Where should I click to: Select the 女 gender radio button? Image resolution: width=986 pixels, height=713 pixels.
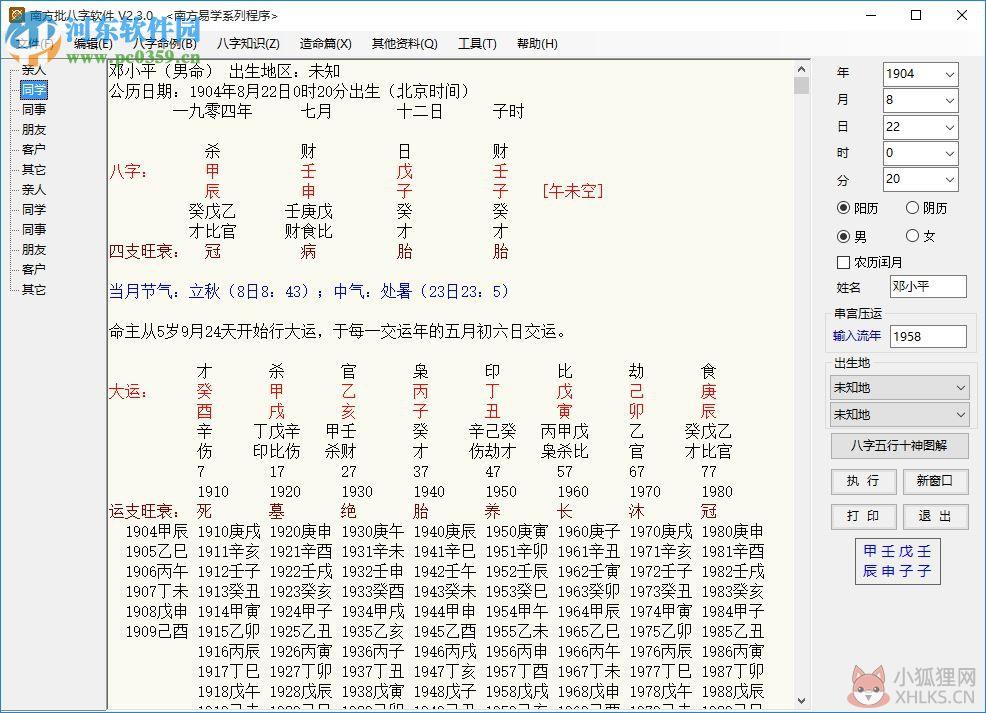coord(921,236)
